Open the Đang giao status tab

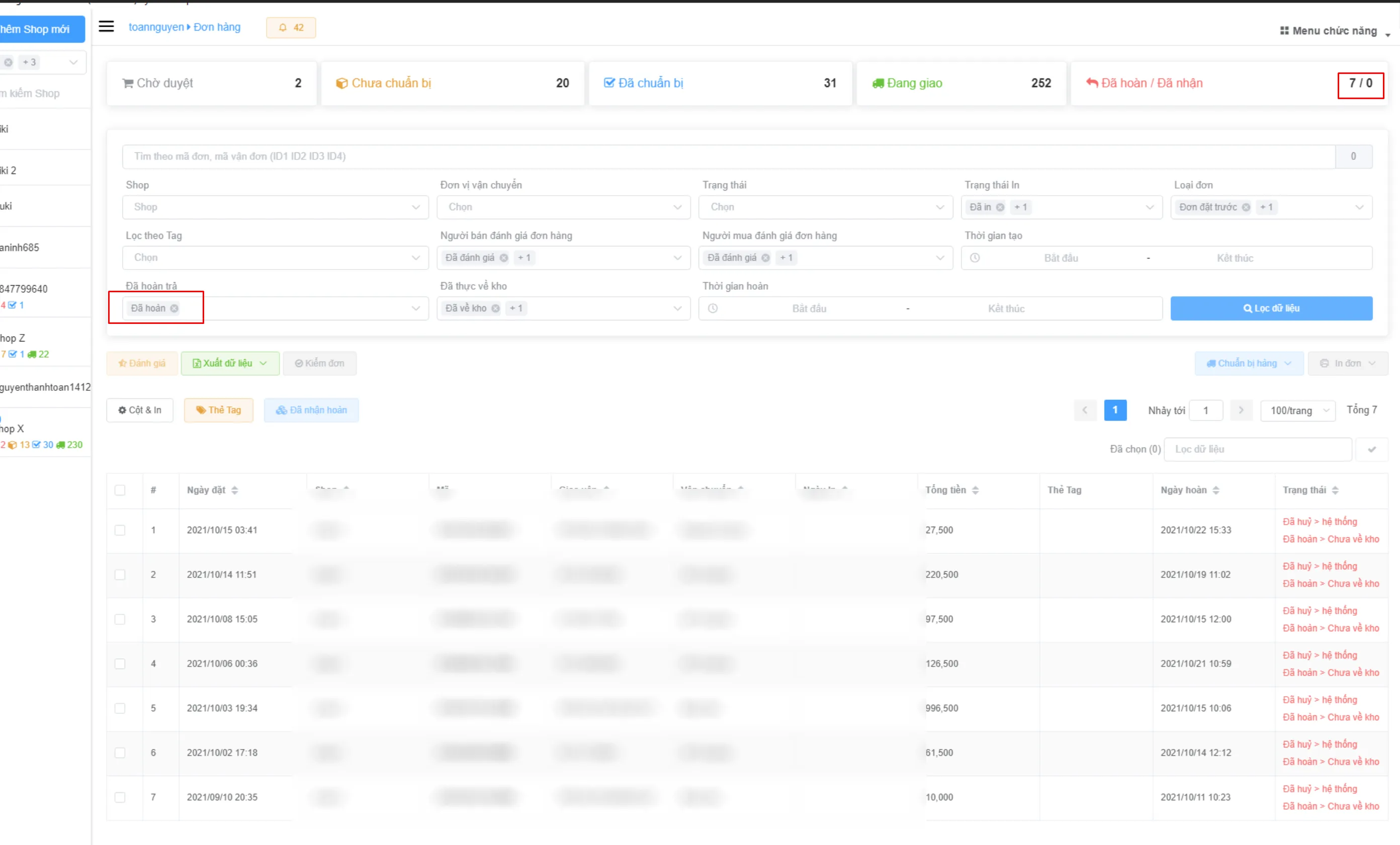961,83
